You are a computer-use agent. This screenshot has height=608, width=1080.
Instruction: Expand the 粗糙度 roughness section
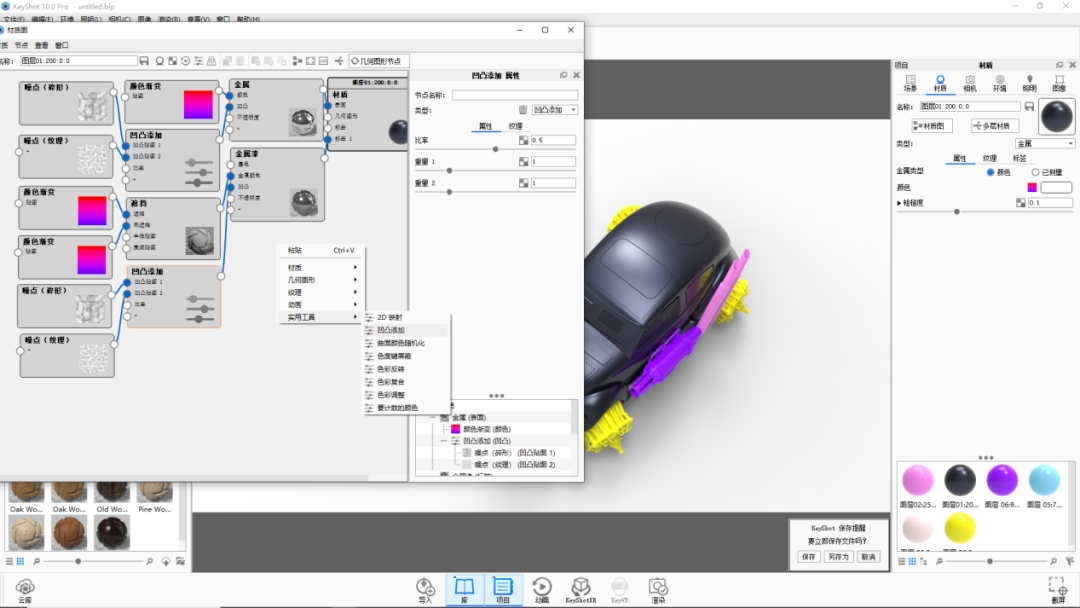point(899,203)
